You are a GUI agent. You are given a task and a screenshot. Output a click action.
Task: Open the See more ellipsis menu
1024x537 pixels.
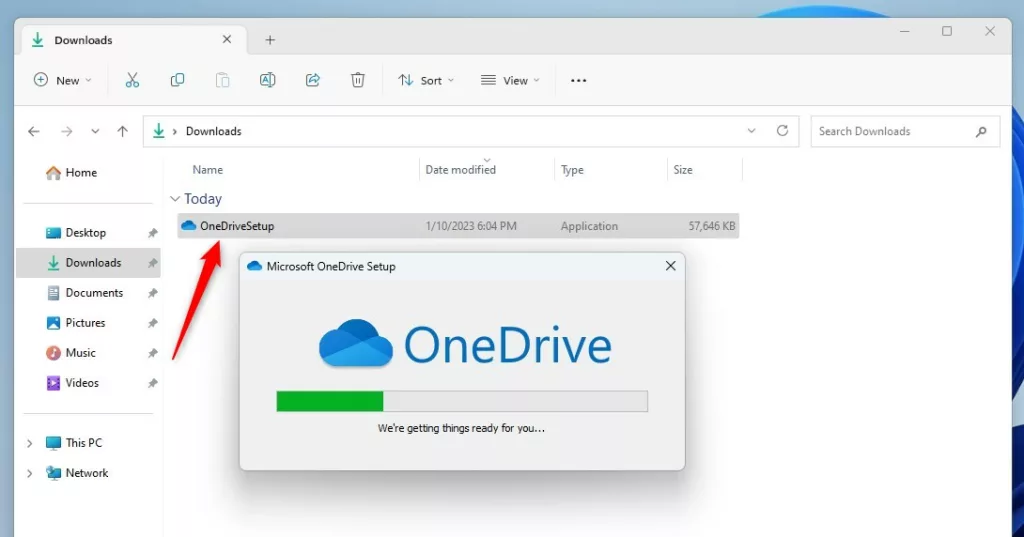coord(579,80)
